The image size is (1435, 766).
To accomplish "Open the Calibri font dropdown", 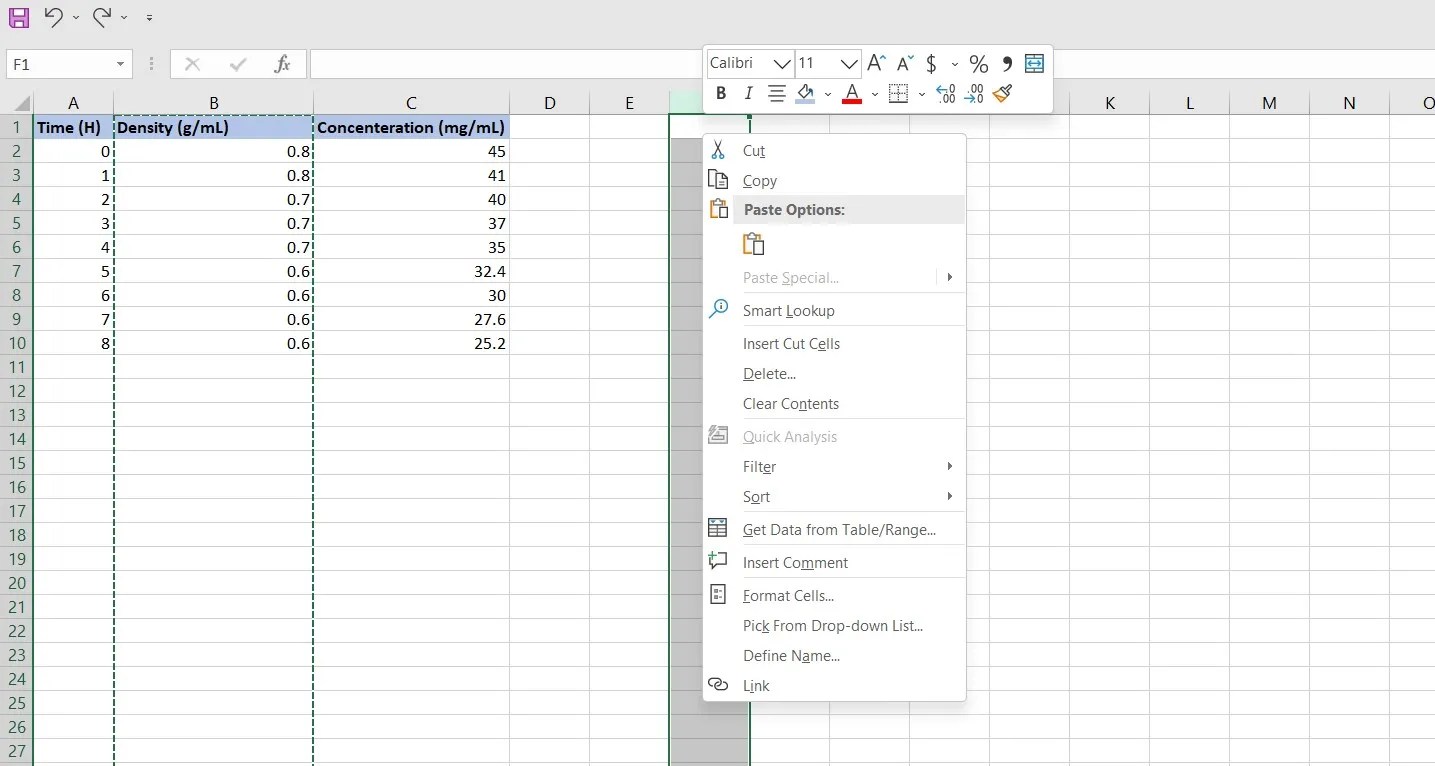I will [783, 63].
